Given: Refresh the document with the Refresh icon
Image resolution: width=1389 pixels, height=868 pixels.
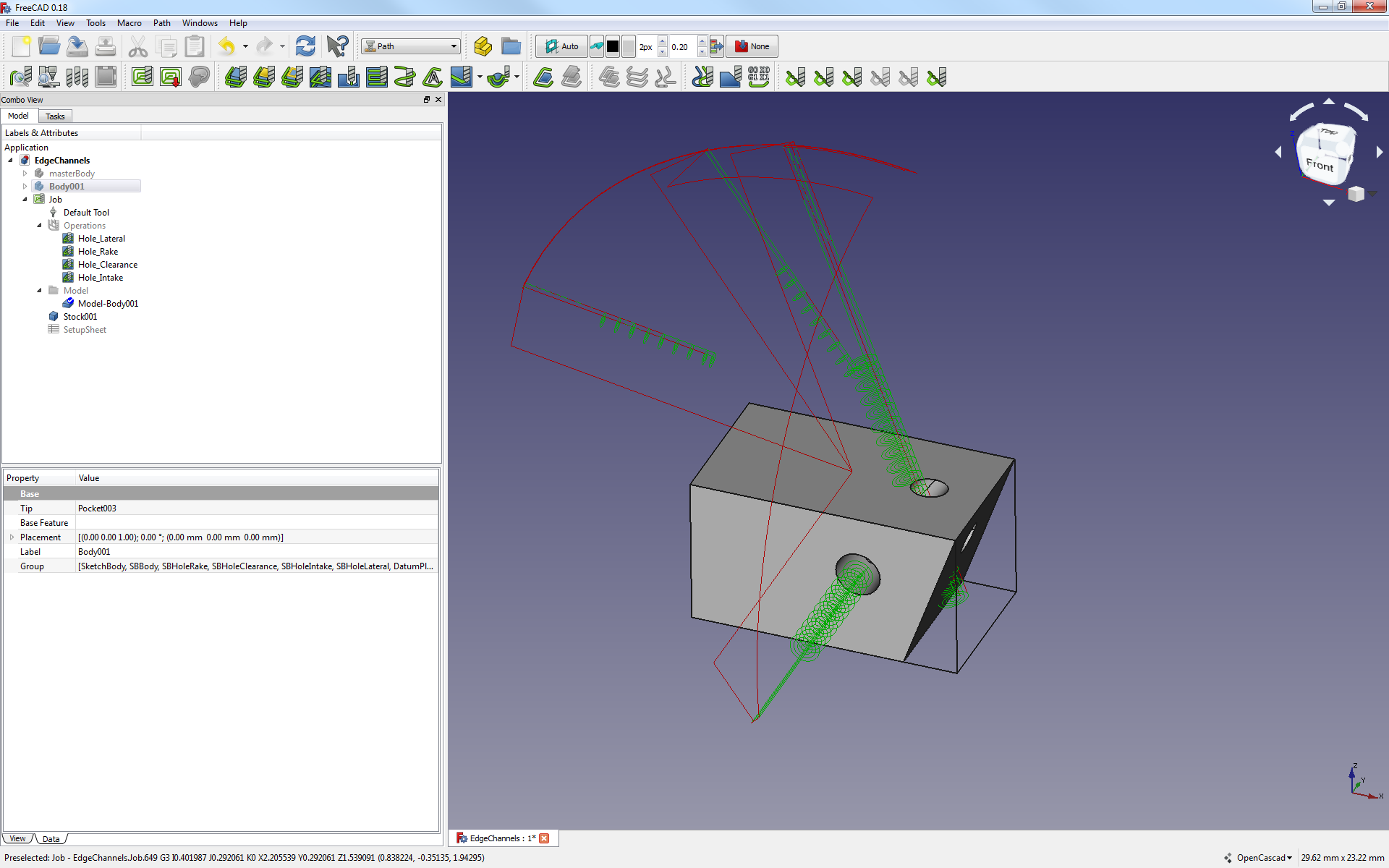Looking at the screenshot, I should (x=305, y=47).
